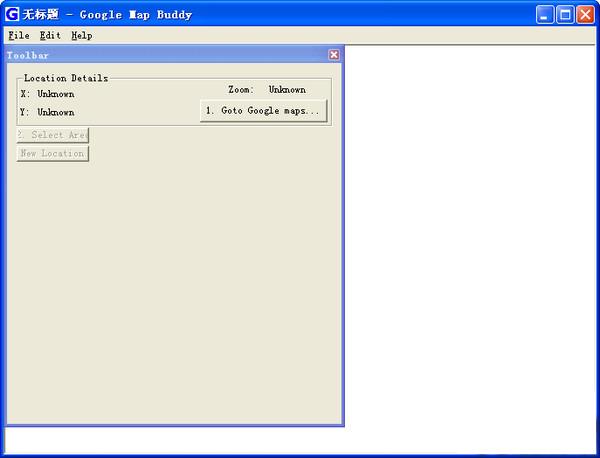Click the Zoom level Unknown value
600x458 pixels.
287,90
